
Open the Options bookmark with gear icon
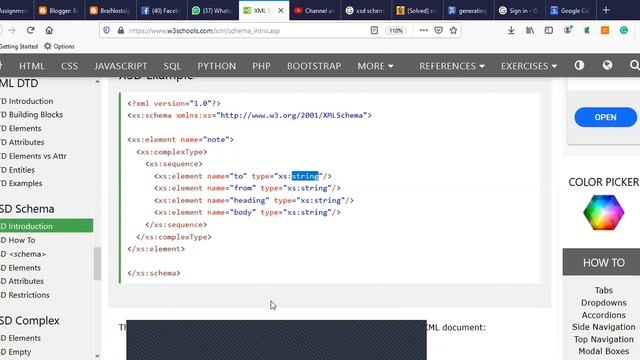59,46
